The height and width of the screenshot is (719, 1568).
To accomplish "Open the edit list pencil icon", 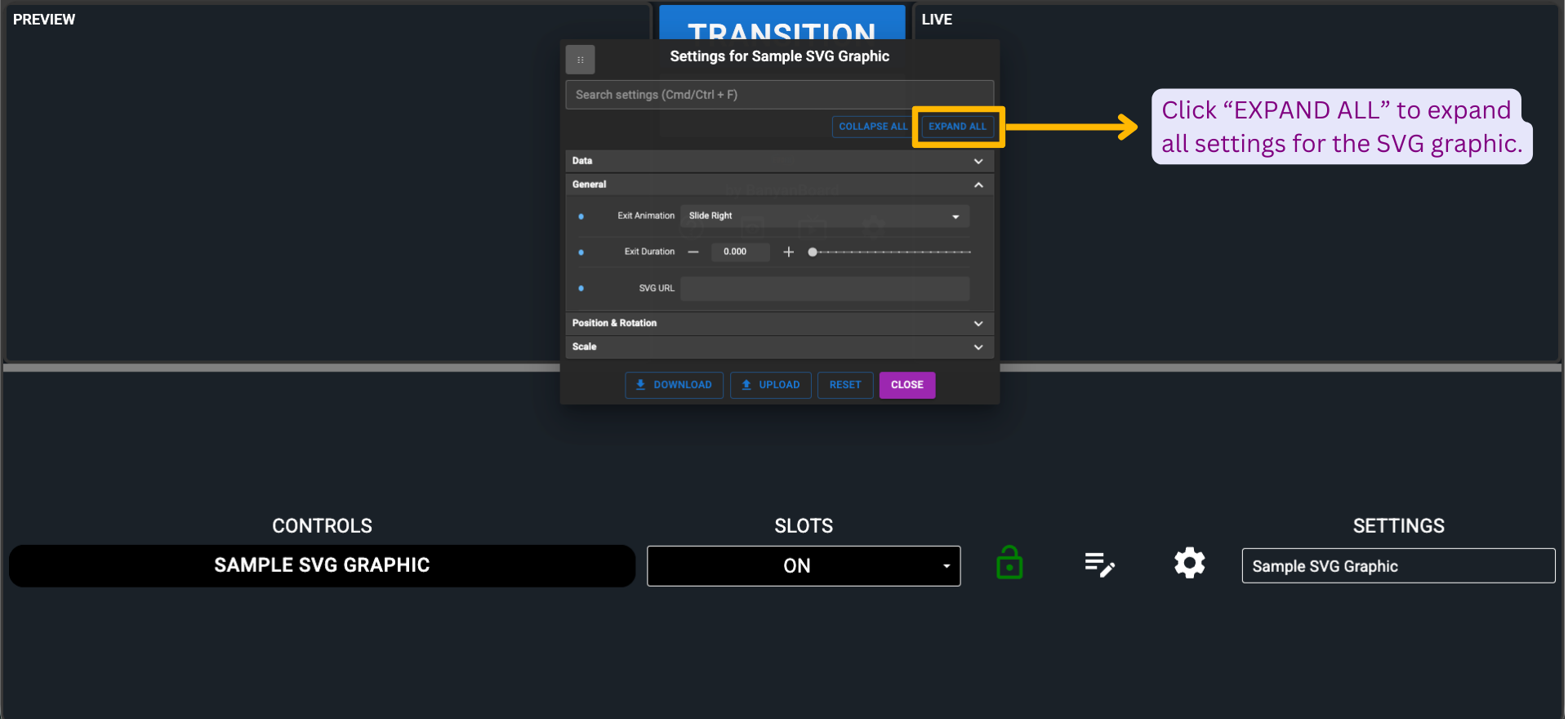I will [x=1099, y=564].
